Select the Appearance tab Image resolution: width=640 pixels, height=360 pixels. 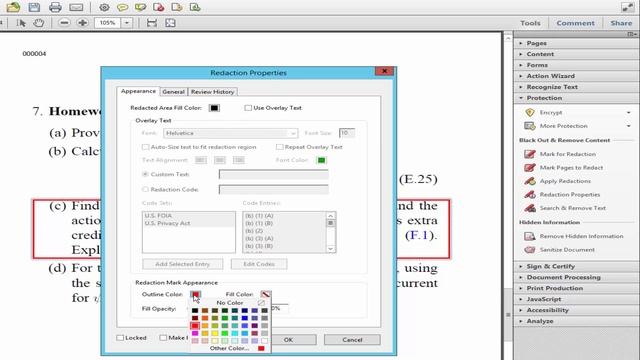click(x=138, y=91)
